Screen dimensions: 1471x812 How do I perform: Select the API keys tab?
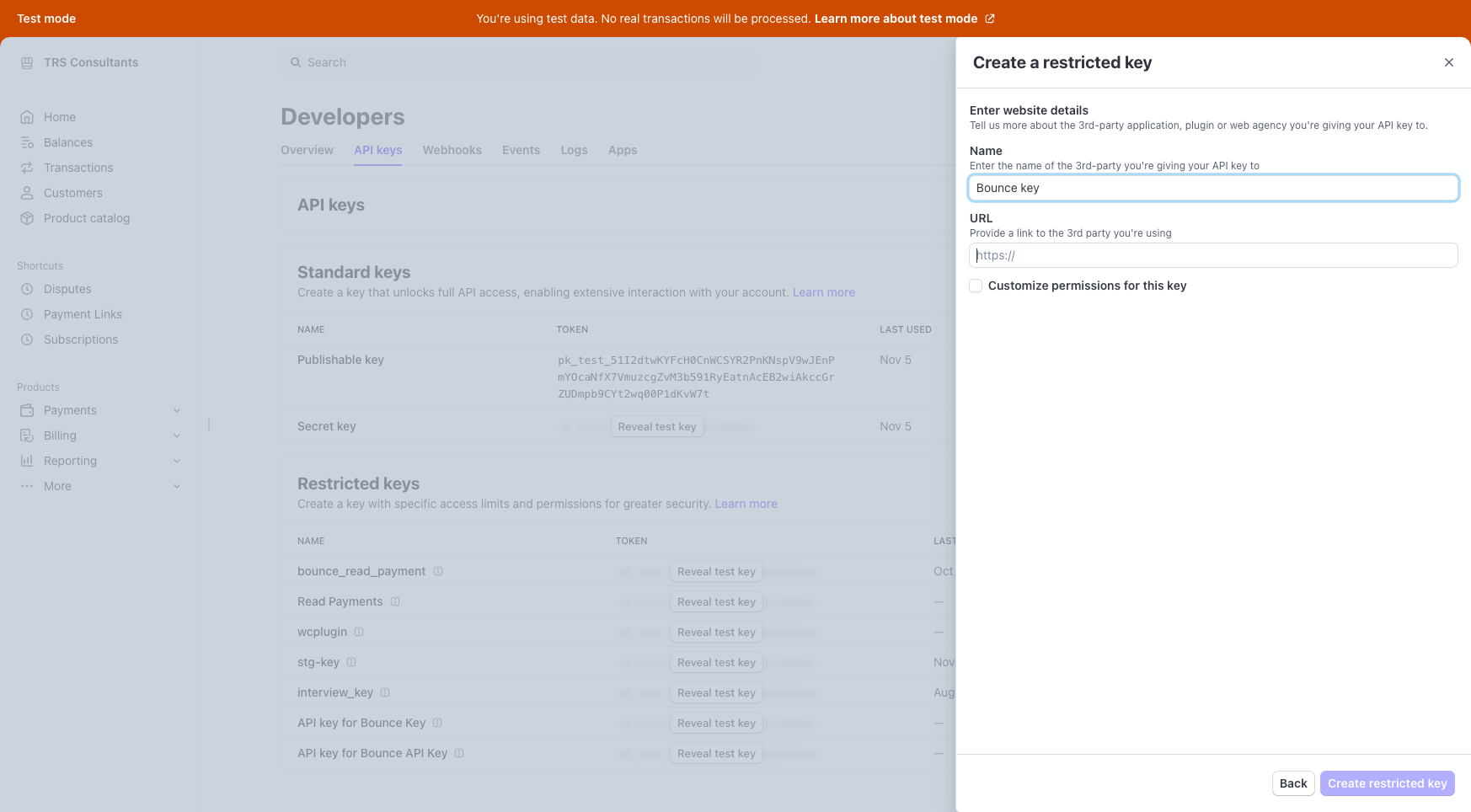pos(377,150)
